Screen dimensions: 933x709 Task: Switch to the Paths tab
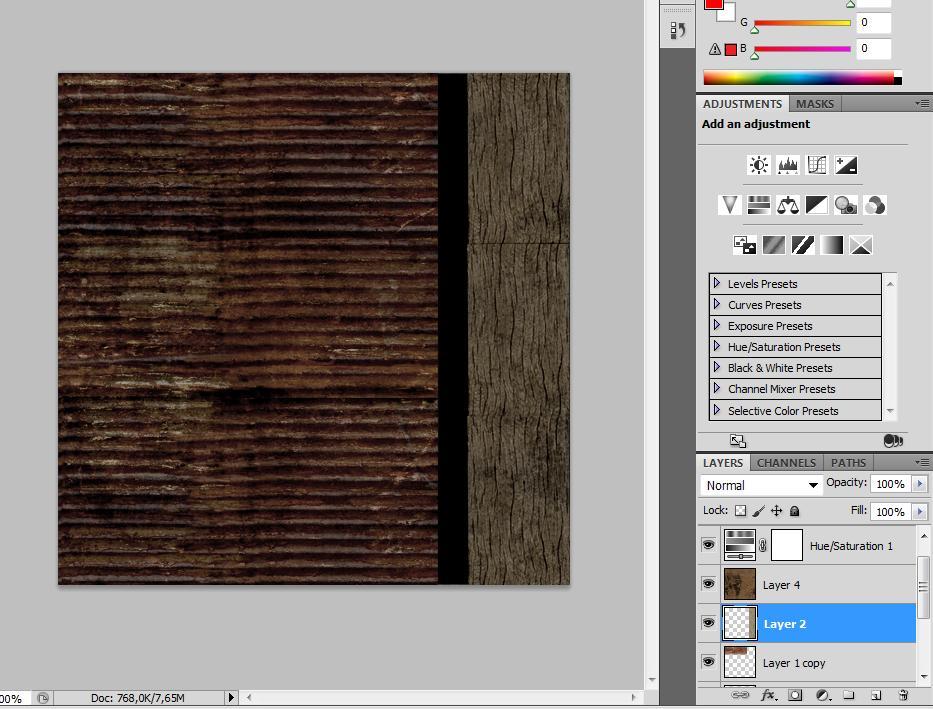point(848,463)
